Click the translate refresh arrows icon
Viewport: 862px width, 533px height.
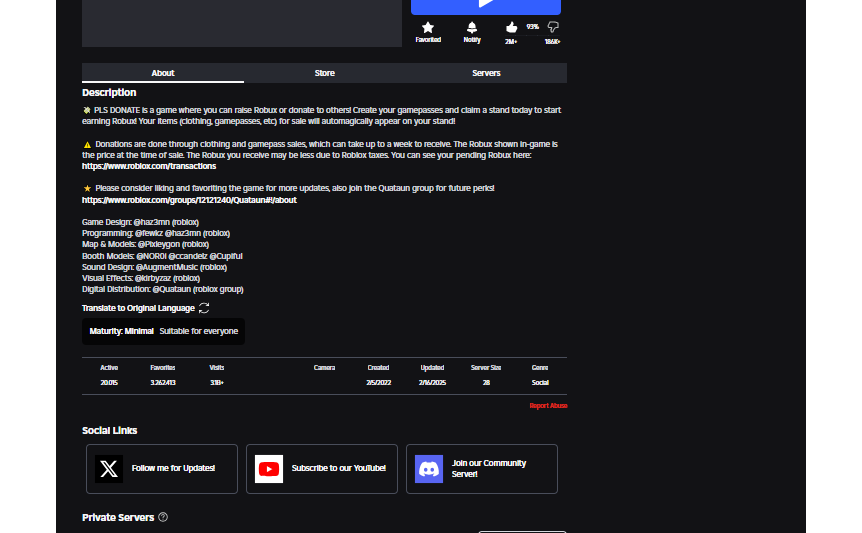click(204, 308)
